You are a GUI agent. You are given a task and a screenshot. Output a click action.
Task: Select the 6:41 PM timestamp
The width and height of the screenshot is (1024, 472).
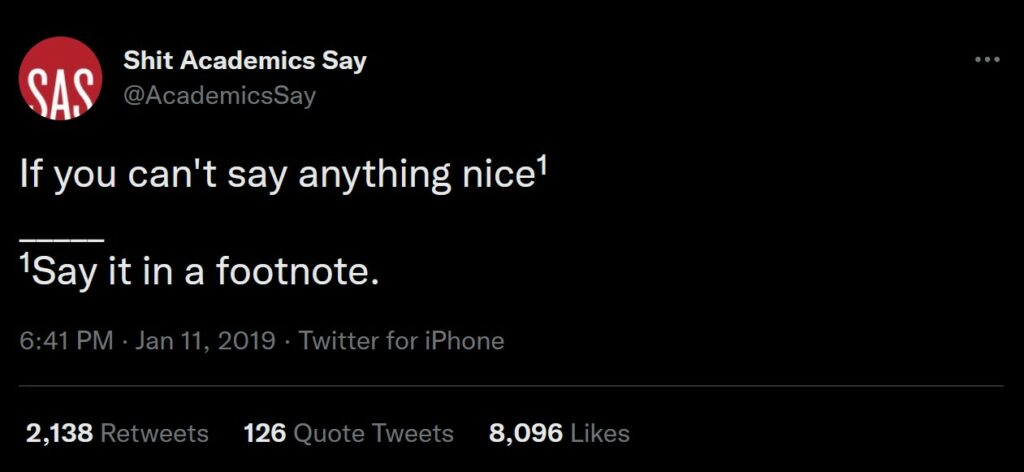(67, 341)
